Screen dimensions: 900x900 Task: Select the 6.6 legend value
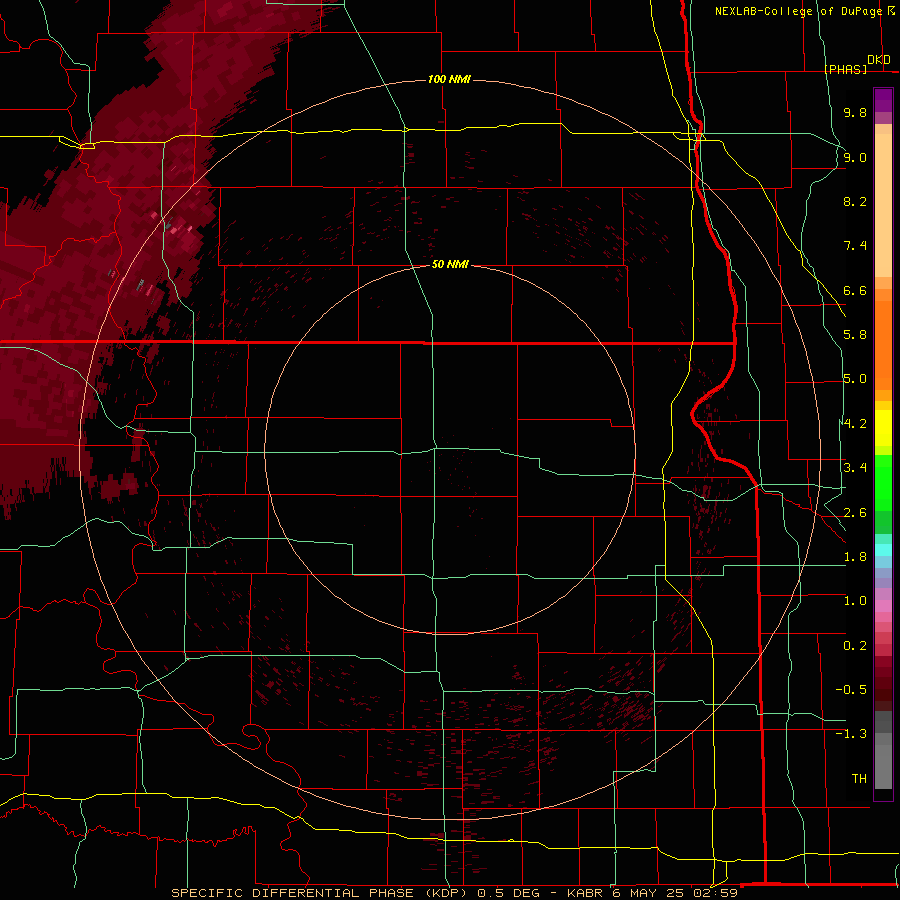point(855,290)
